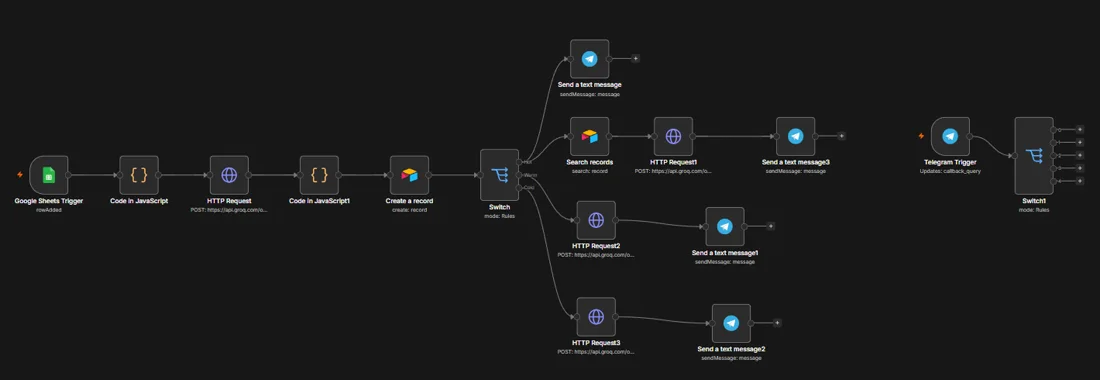The width and height of the screenshot is (1100, 380).
Task: Click the lightning bolt beside Google Sheets Trigger
Action: pyautogui.click(x=20, y=174)
